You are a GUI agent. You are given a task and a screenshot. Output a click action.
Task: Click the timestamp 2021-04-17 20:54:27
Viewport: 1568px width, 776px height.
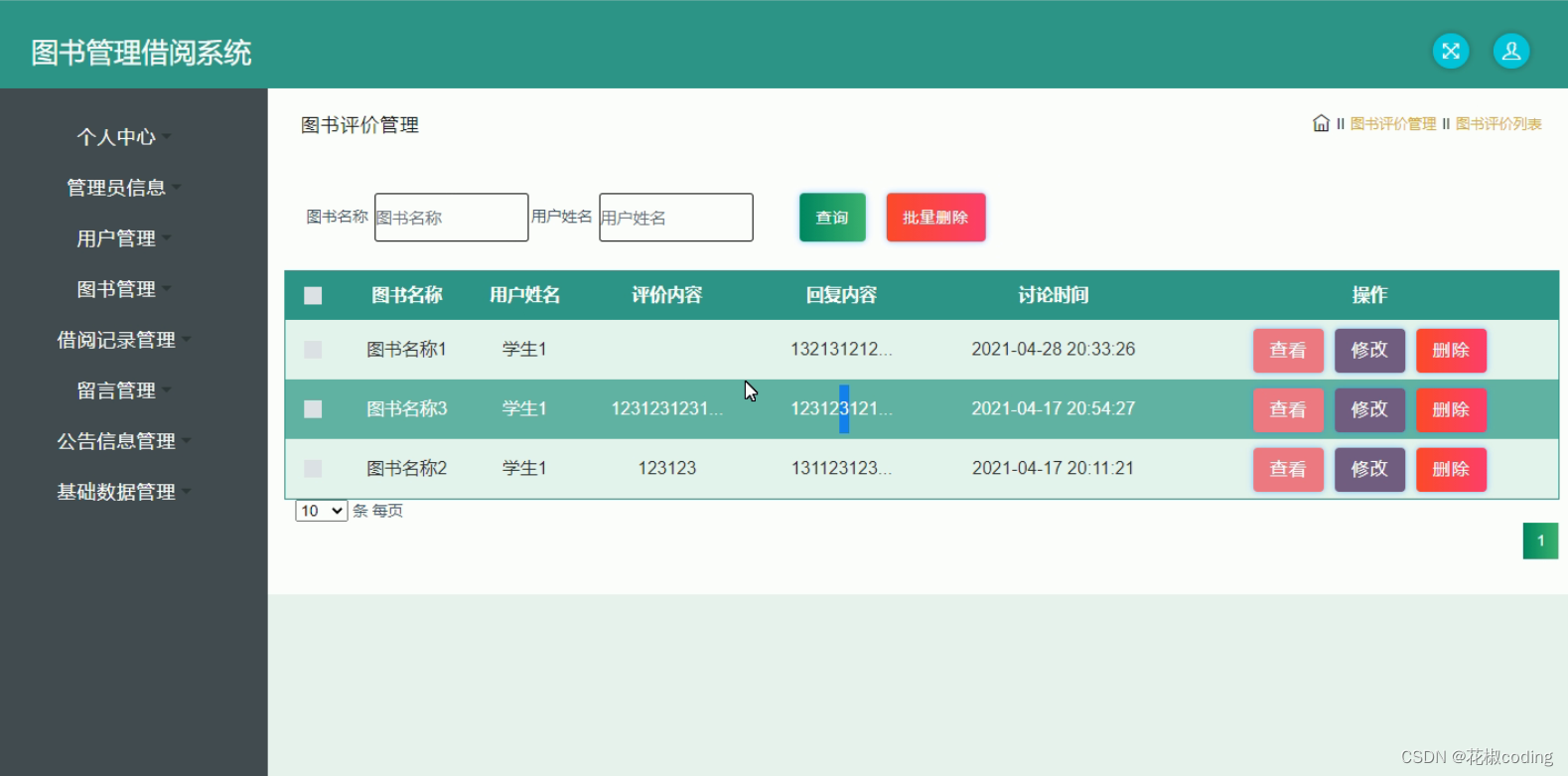click(1054, 409)
